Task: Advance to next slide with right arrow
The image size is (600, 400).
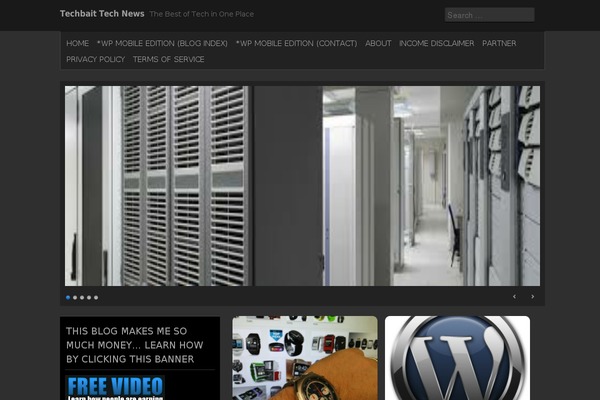Action: (x=533, y=297)
